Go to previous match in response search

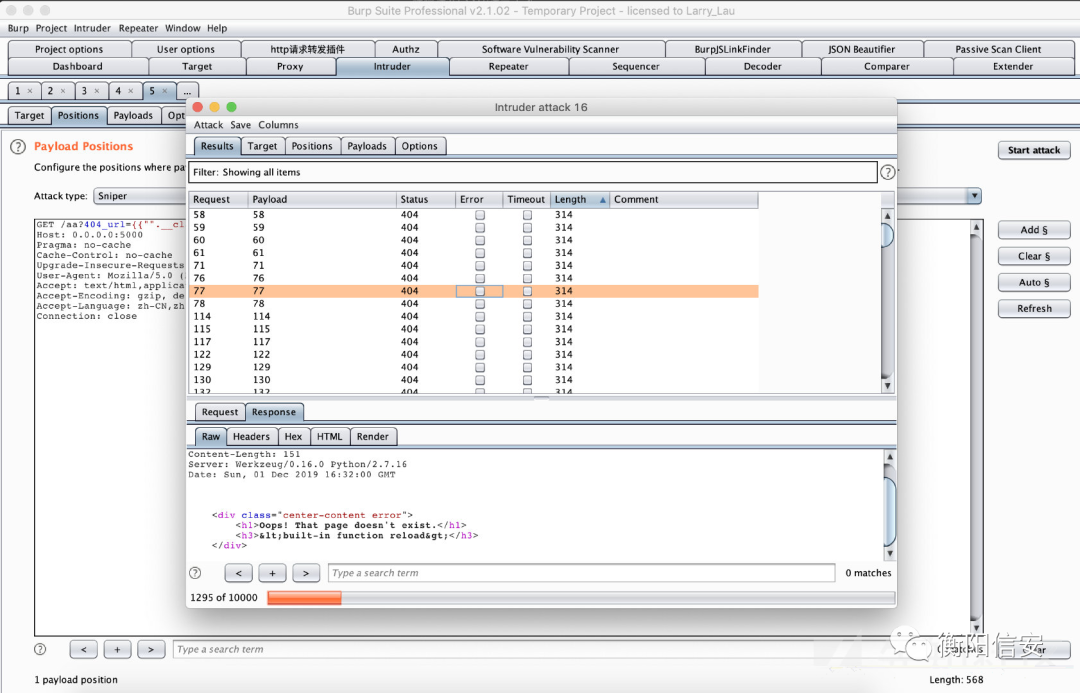coord(238,572)
